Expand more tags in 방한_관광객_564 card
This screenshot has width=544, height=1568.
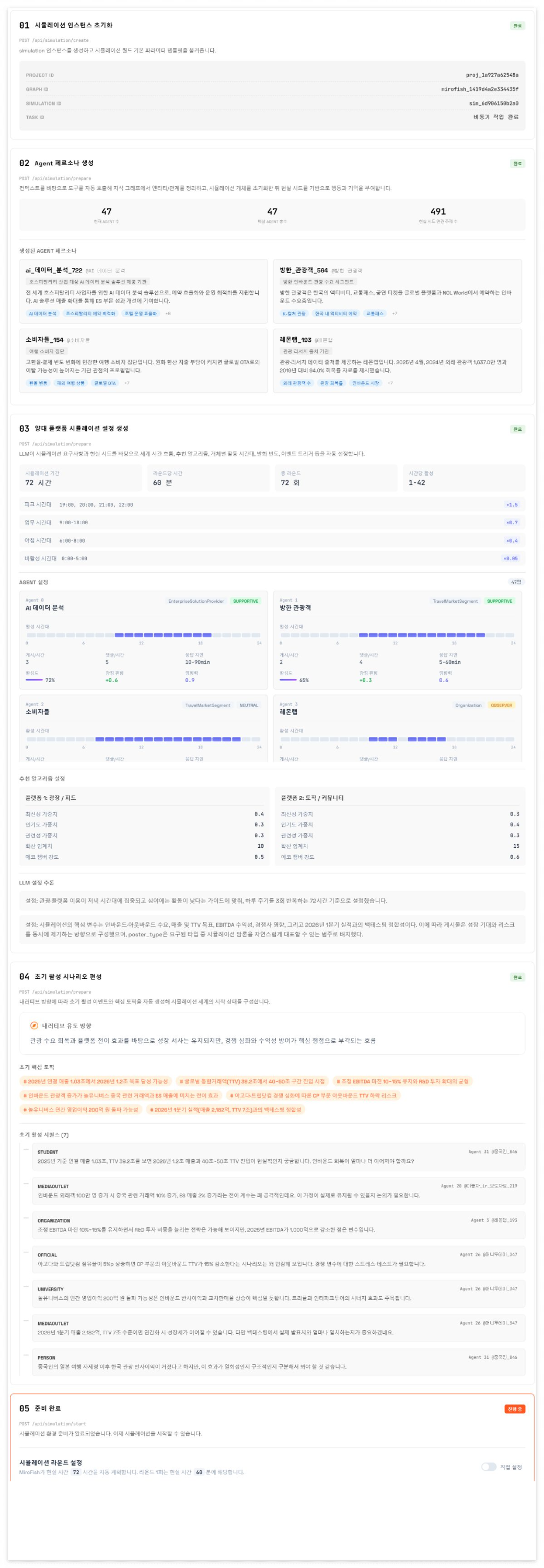pyautogui.click(x=395, y=314)
